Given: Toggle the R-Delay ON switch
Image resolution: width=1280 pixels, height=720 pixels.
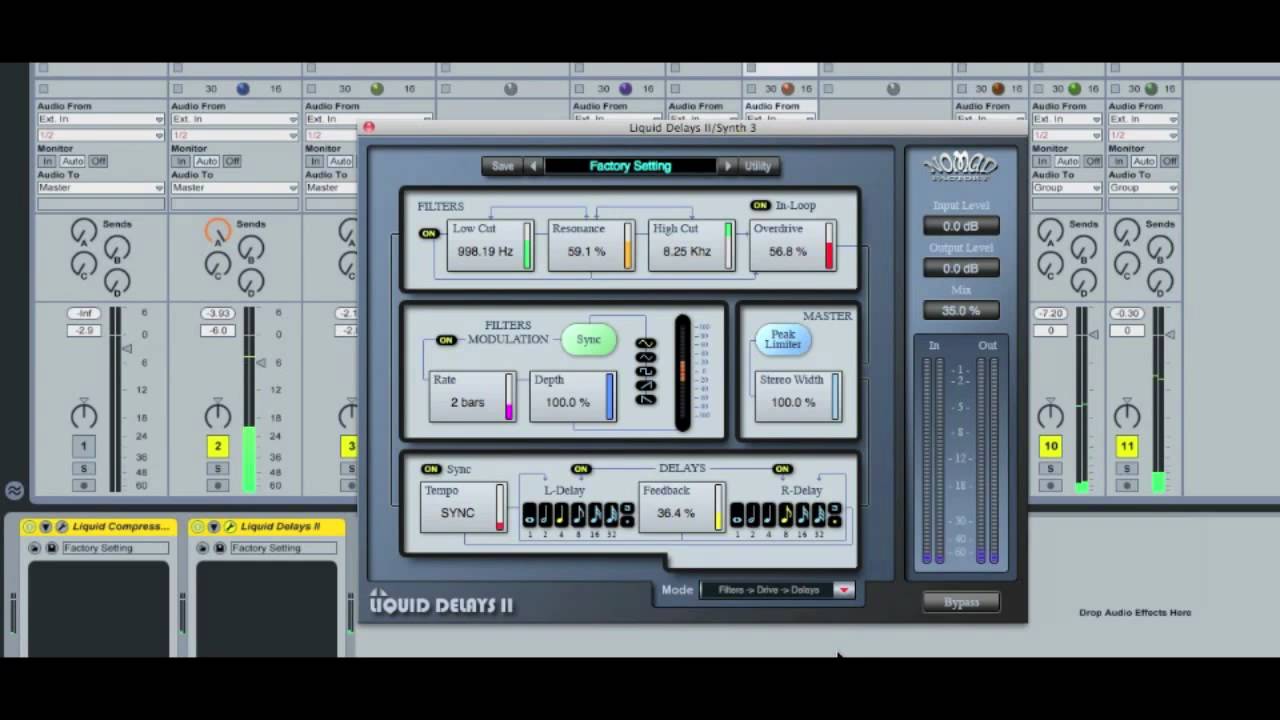Looking at the screenshot, I should [782, 469].
